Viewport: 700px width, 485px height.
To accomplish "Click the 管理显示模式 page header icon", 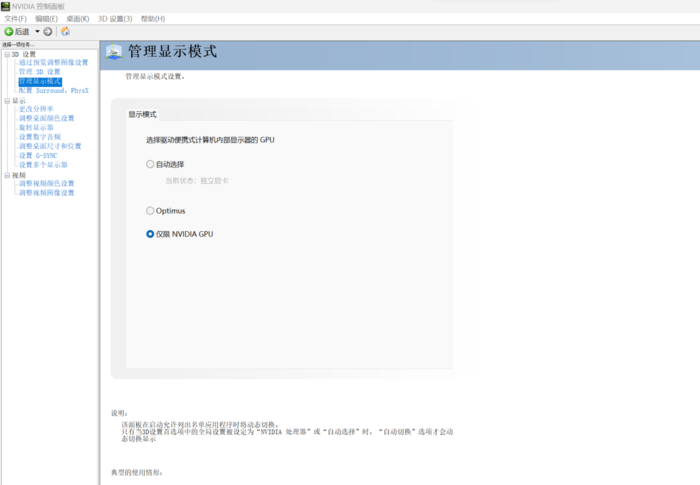I will [114, 52].
